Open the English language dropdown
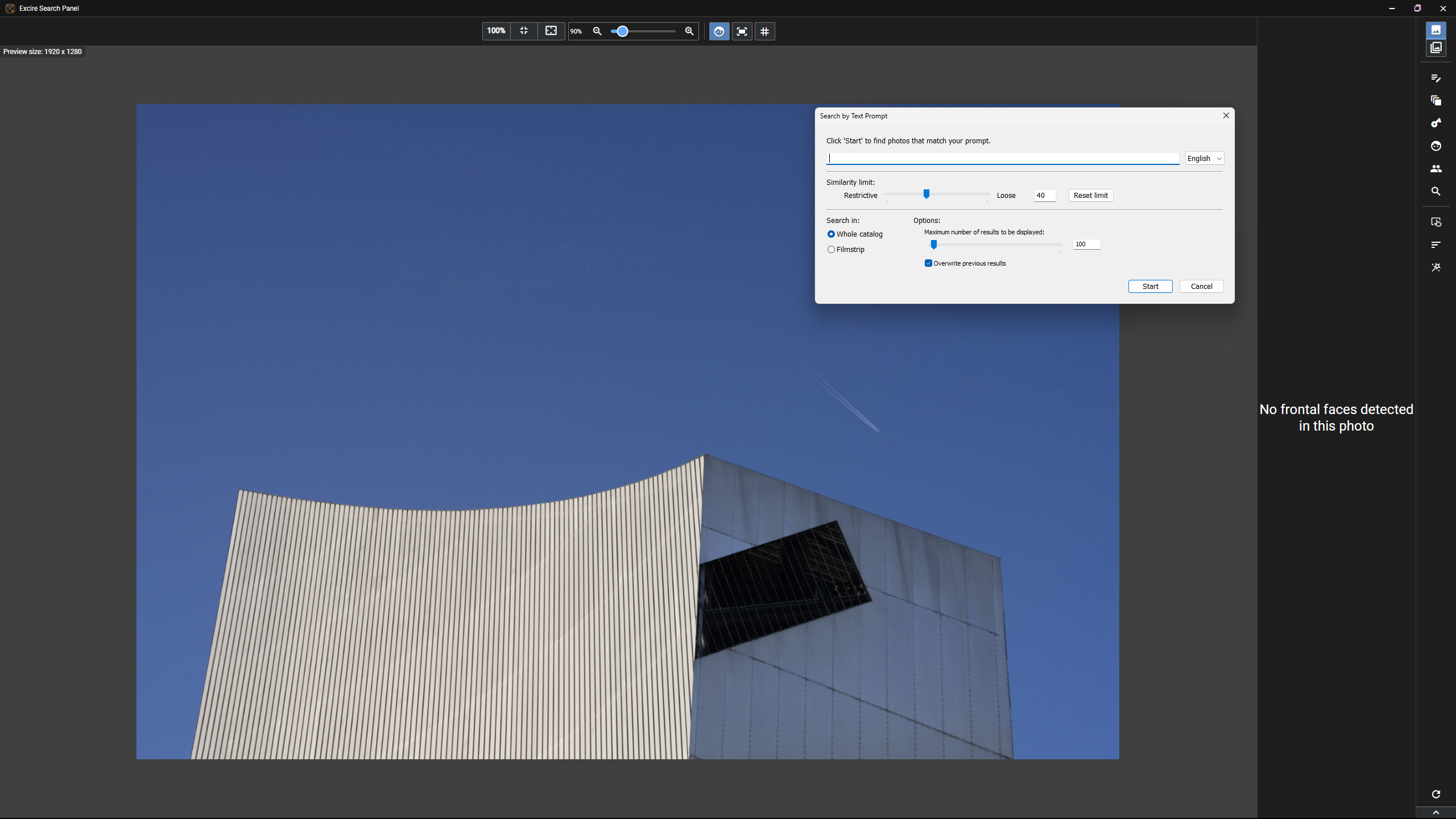The image size is (1456, 819). pyautogui.click(x=1204, y=158)
